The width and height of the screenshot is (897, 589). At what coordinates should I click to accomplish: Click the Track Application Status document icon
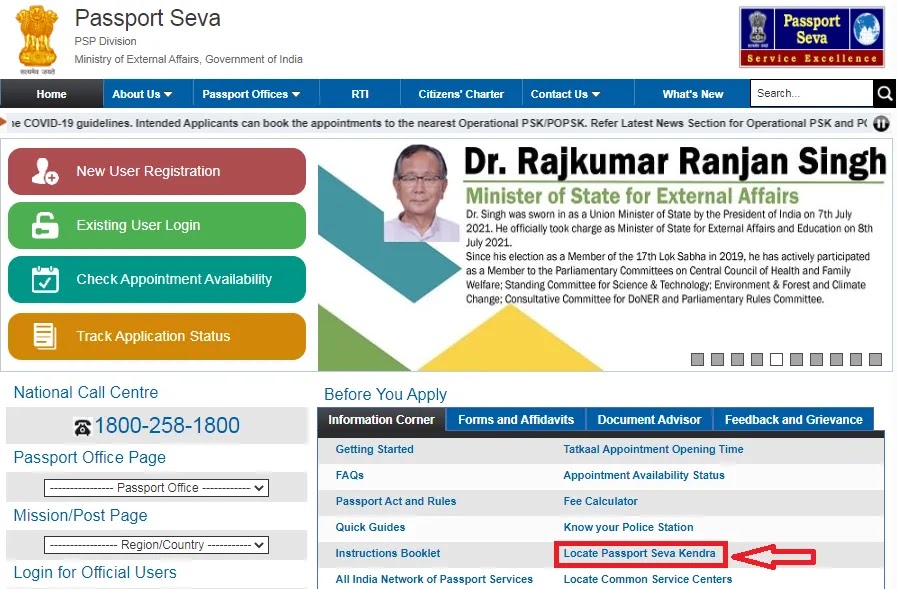[45, 336]
